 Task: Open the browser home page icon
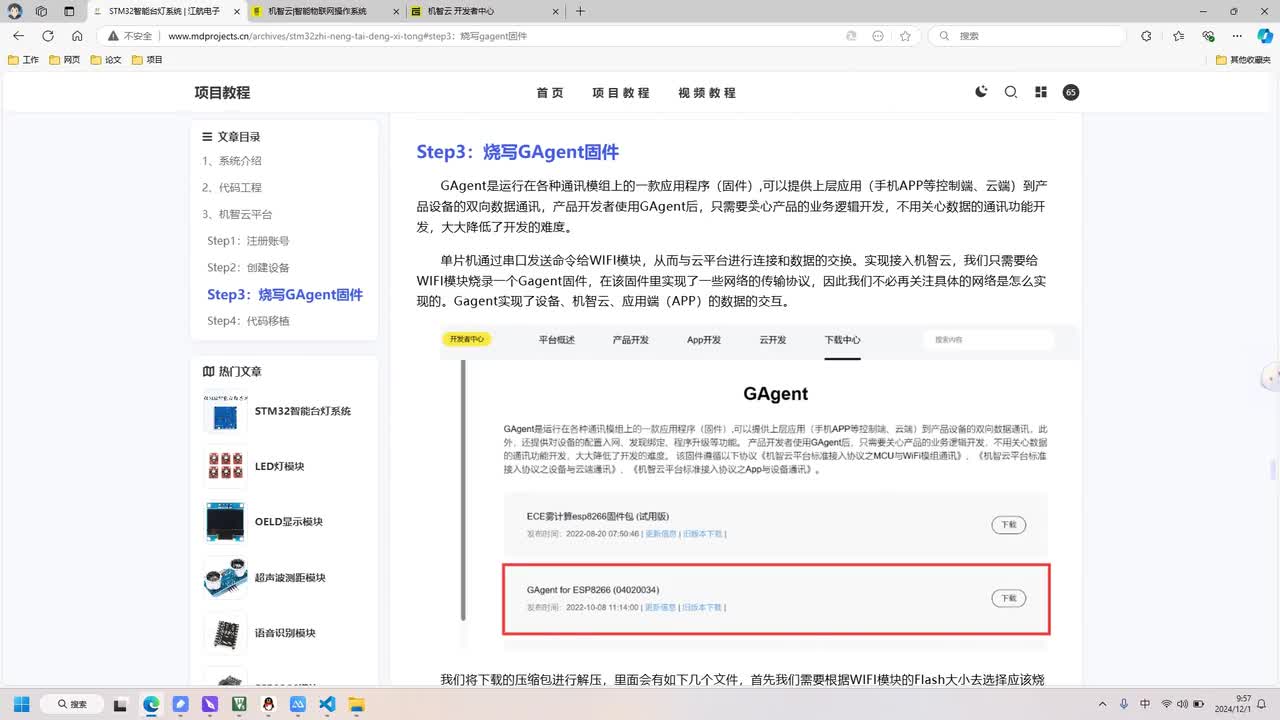click(77, 35)
